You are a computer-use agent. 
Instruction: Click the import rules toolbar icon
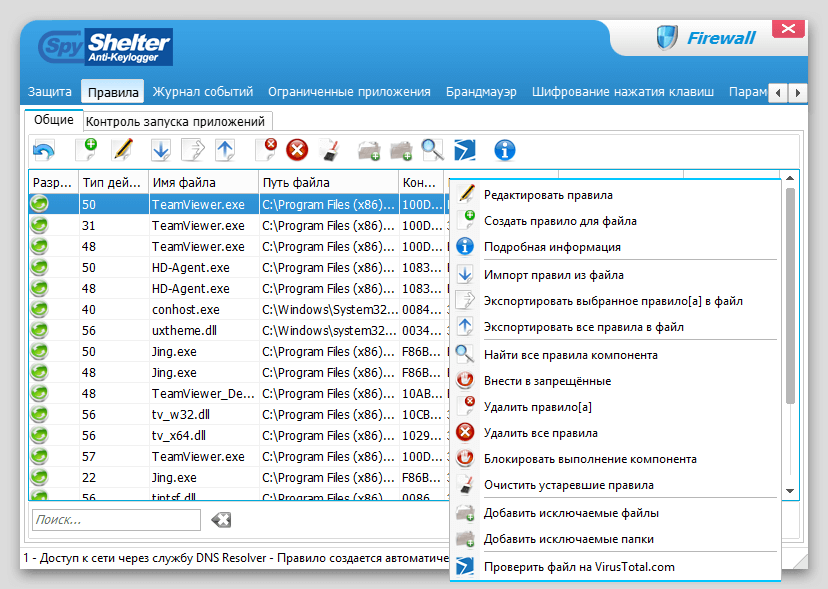161,150
